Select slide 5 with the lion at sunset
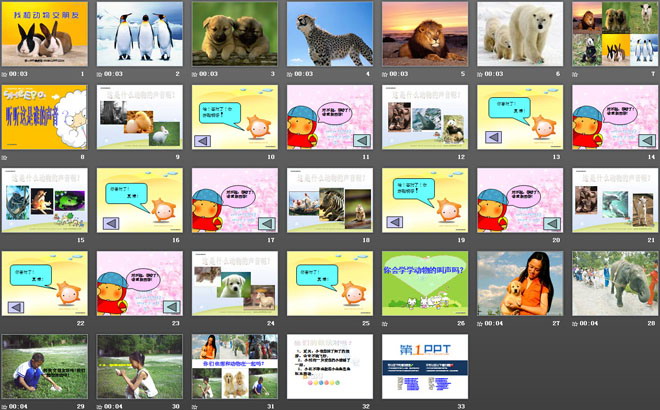Image resolution: width=660 pixels, height=410 pixels. [425, 34]
